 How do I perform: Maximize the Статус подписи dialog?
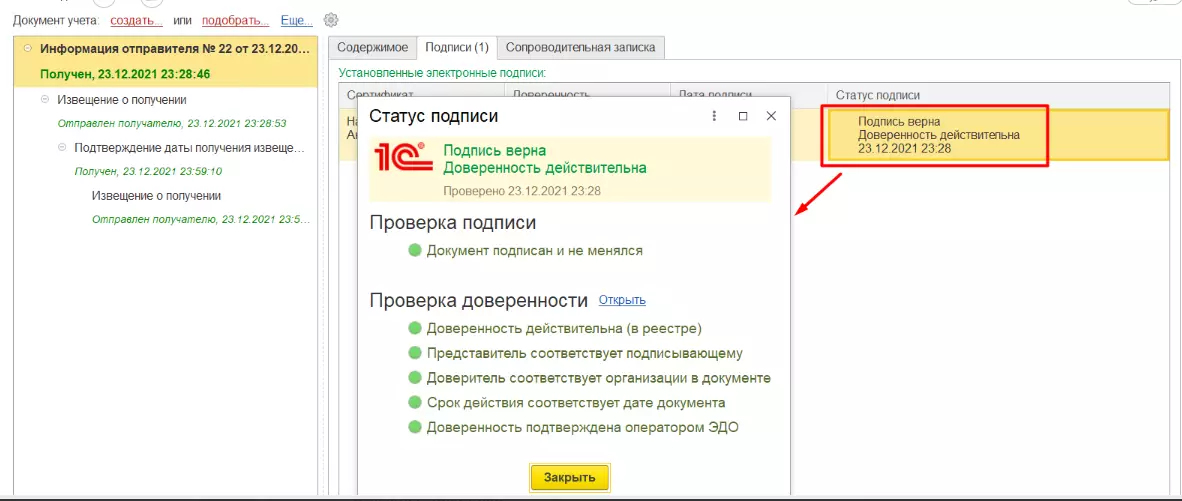[x=743, y=116]
